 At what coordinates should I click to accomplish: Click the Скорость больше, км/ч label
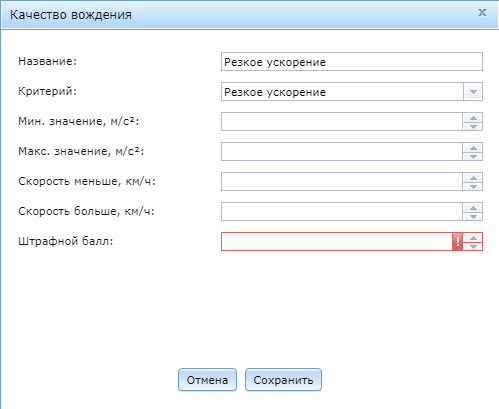(x=86, y=211)
